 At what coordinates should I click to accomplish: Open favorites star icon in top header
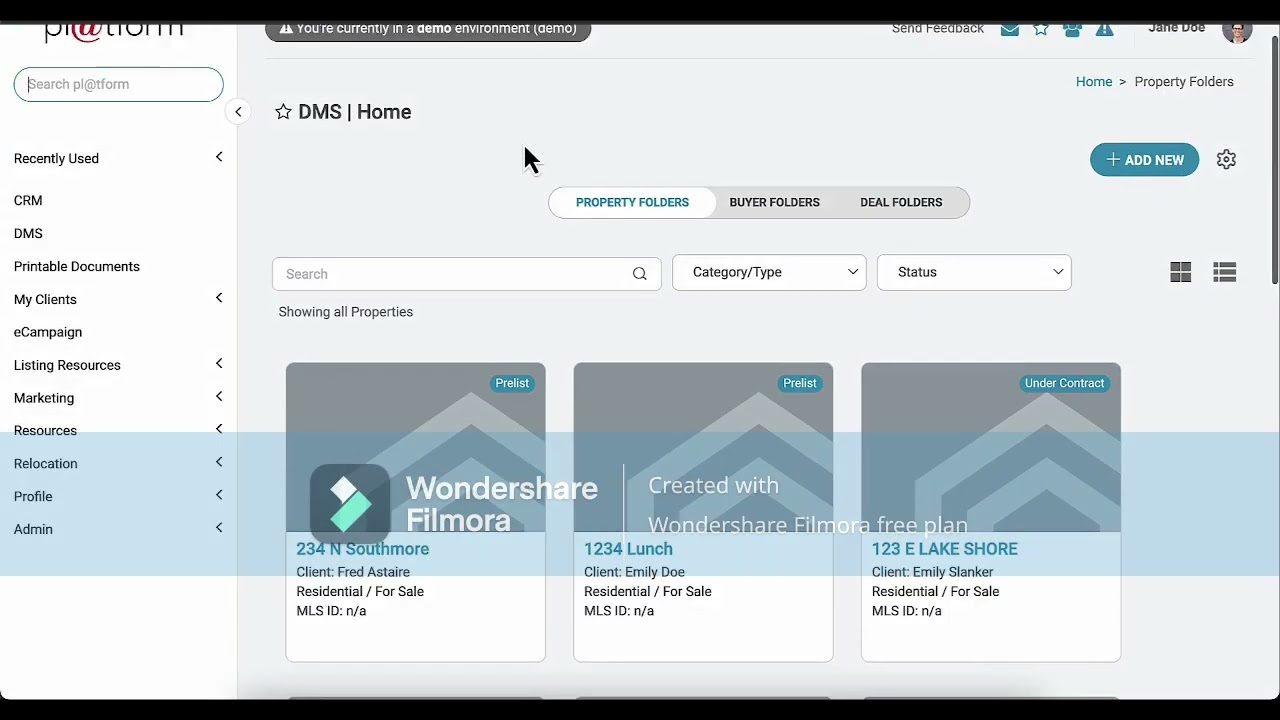click(1041, 29)
